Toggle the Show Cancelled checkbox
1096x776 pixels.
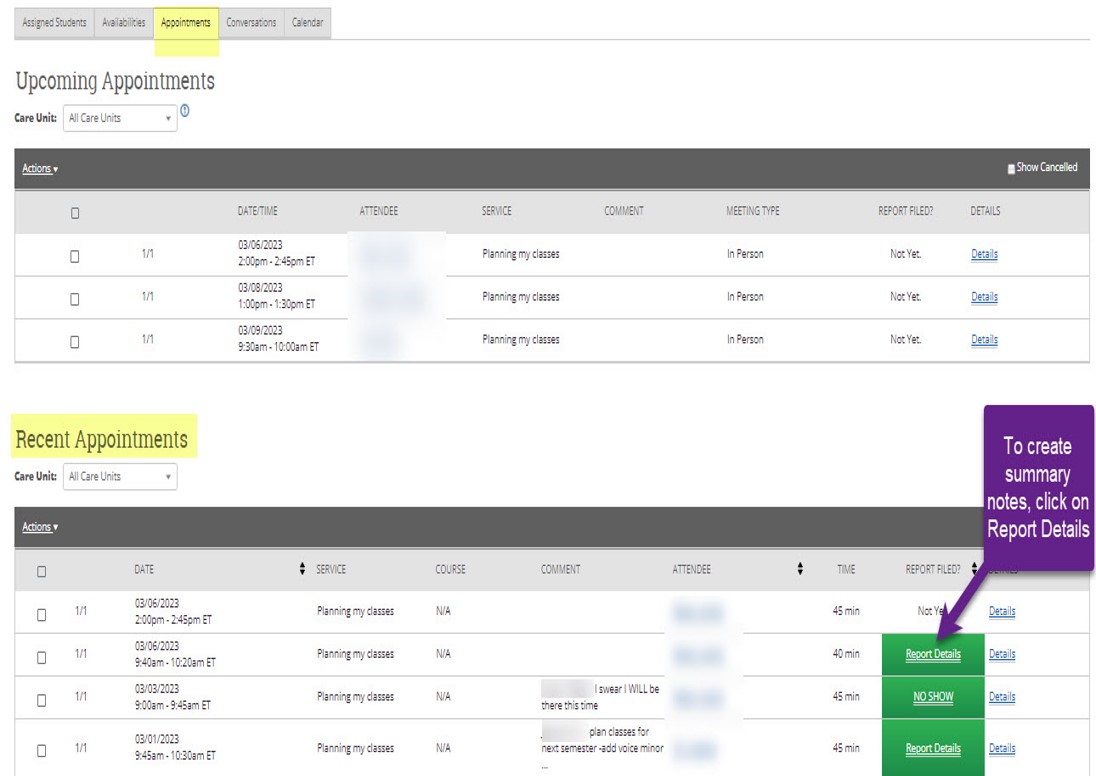tap(1011, 168)
